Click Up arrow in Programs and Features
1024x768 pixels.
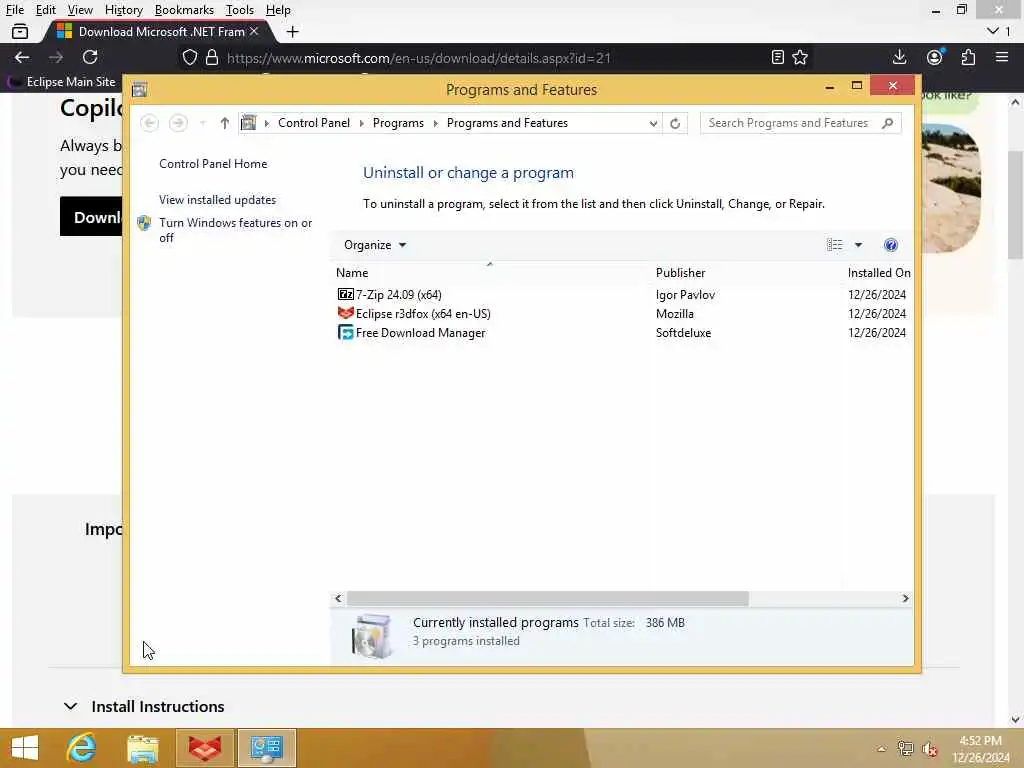pyautogui.click(x=225, y=123)
